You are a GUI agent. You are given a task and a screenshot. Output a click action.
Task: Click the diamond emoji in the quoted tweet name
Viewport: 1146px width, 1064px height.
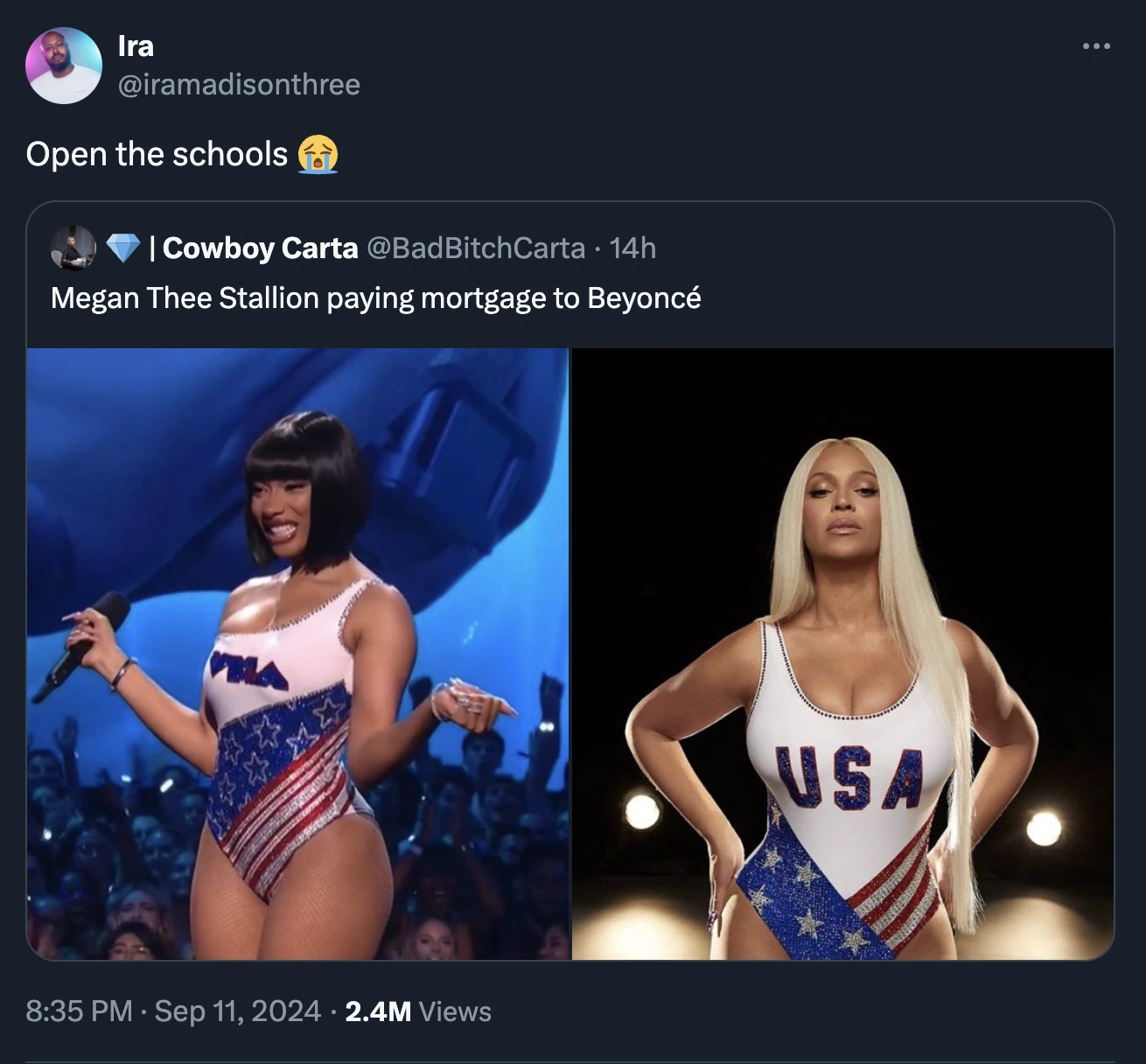point(124,248)
